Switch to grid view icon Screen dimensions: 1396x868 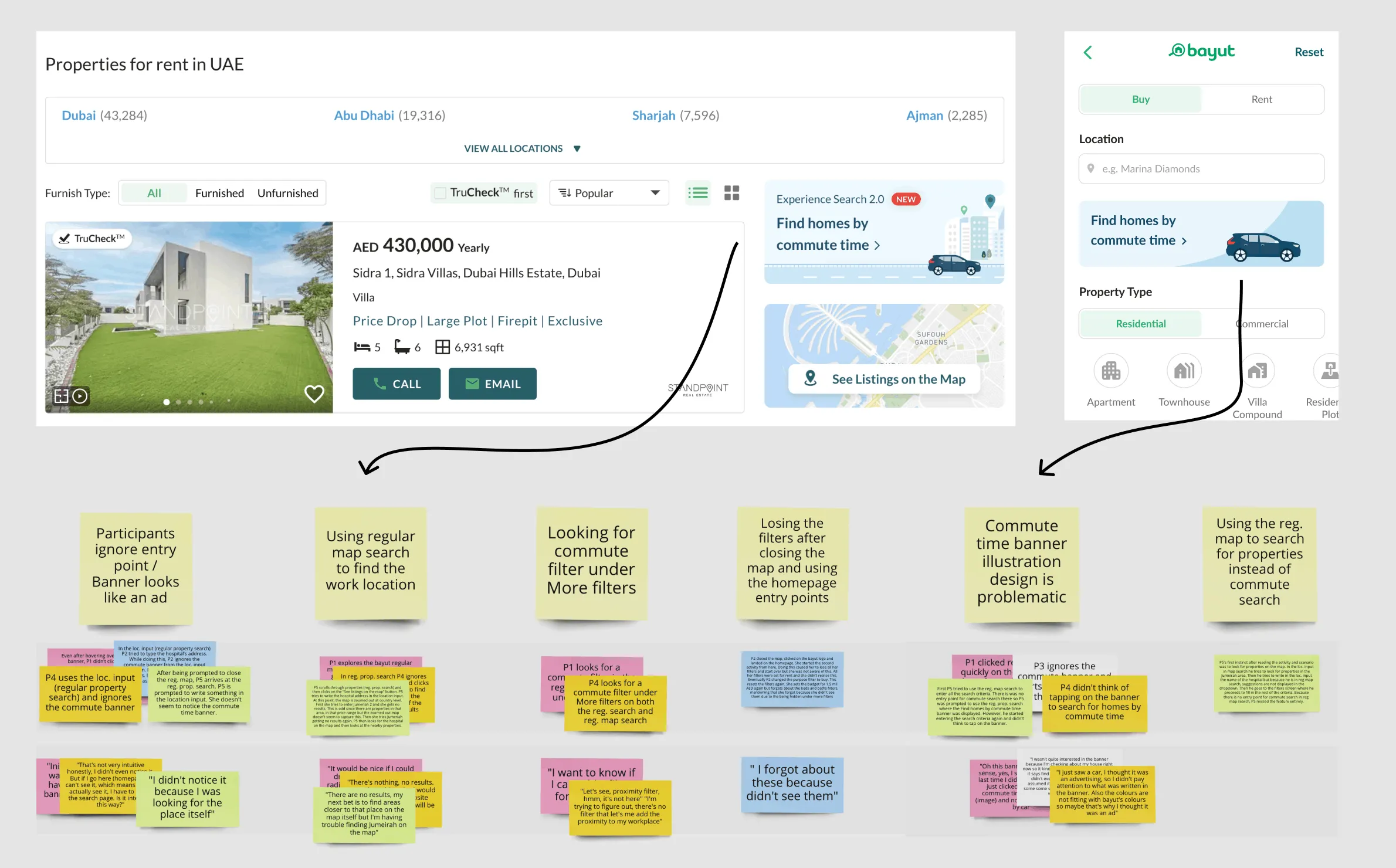click(731, 193)
